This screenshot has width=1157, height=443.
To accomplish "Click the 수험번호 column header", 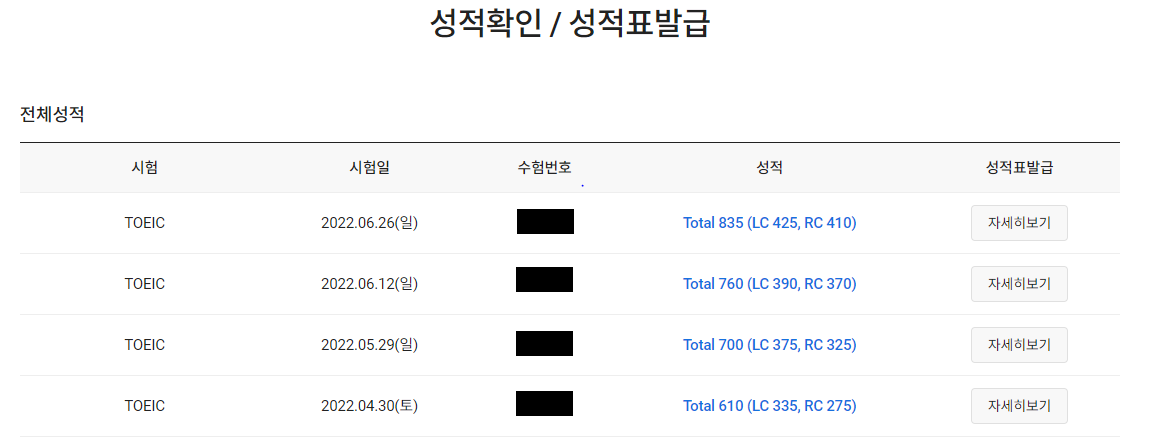I will pyautogui.click(x=545, y=168).
